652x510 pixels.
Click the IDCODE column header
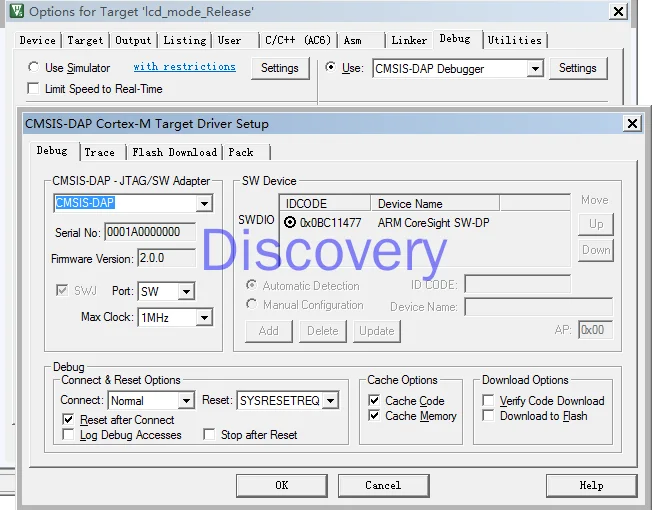point(325,203)
